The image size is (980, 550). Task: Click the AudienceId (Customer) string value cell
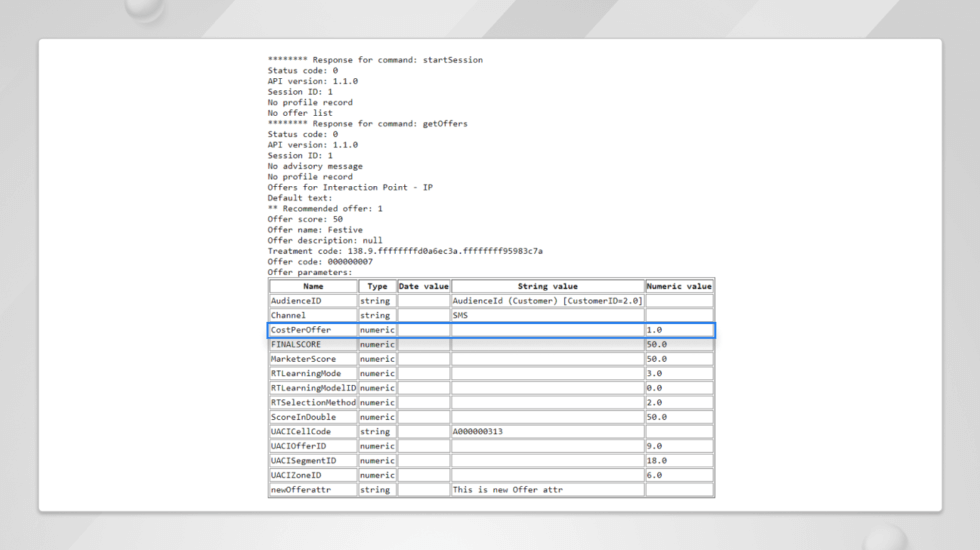[548, 301]
